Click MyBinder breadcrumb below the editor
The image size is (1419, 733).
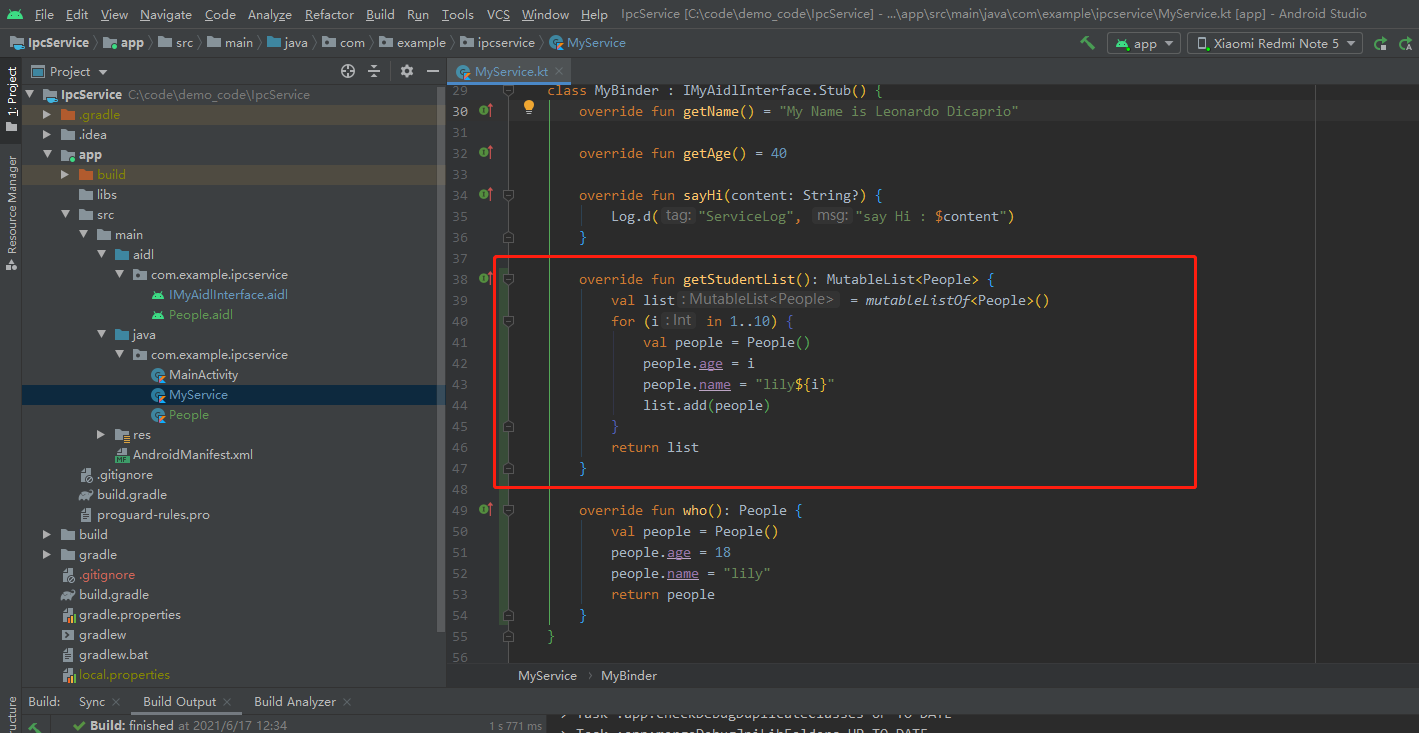click(629, 676)
